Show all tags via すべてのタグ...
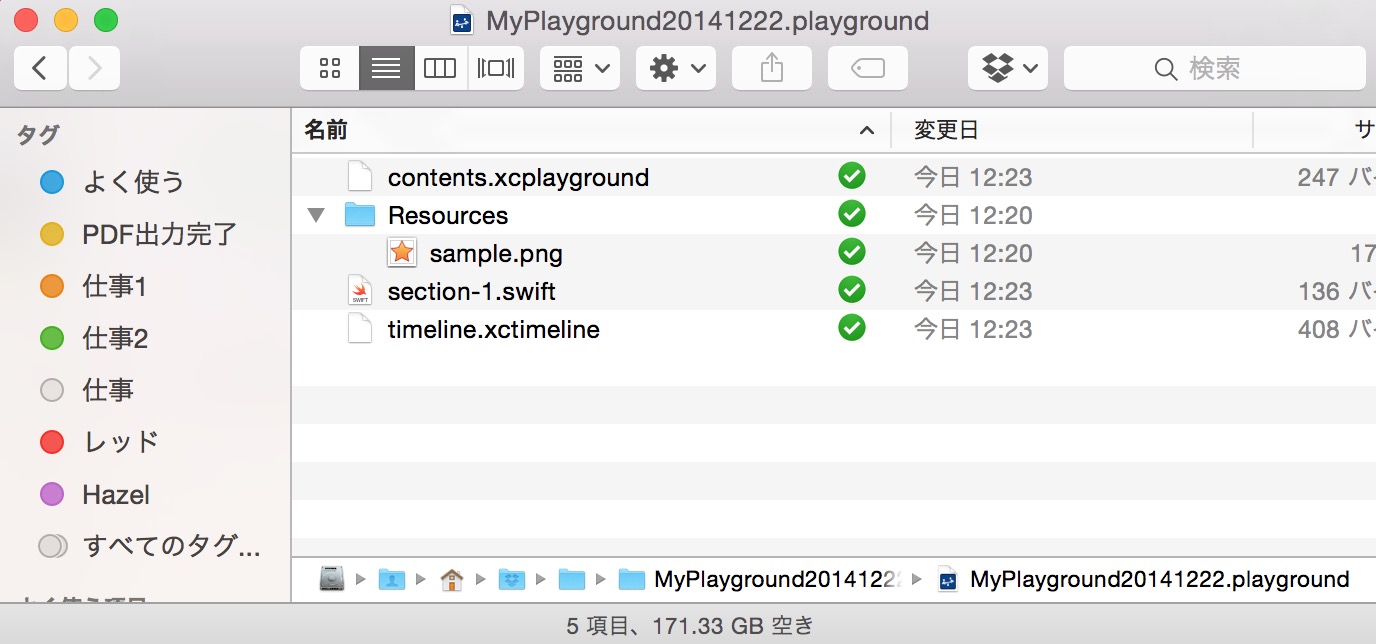1376x644 pixels. (x=150, y=546)
